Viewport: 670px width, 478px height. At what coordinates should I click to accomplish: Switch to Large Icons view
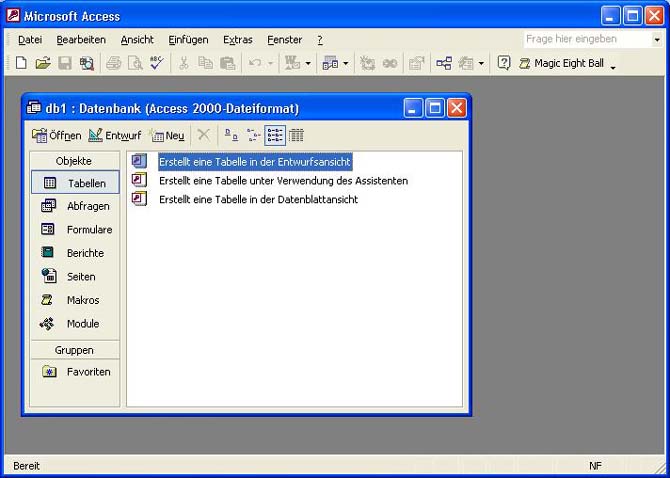click(232, 135)
